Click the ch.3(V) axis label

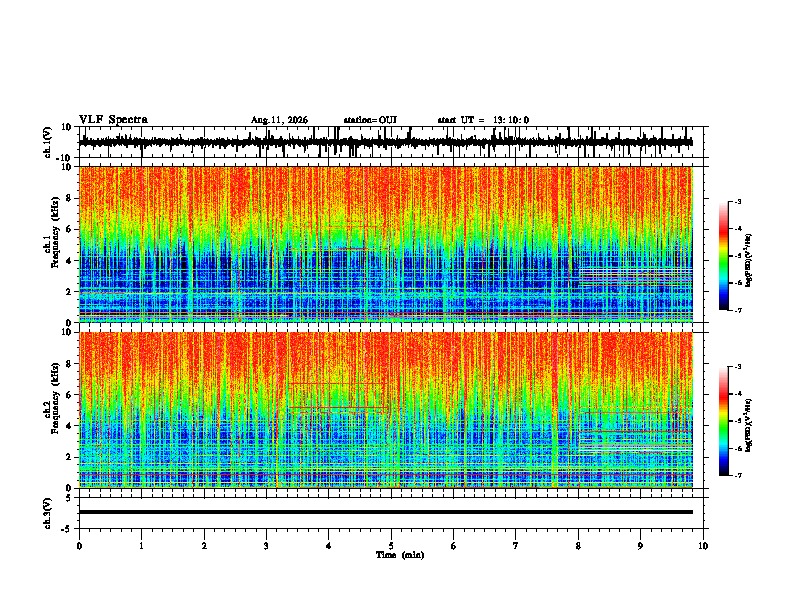(x=48, y=513)
